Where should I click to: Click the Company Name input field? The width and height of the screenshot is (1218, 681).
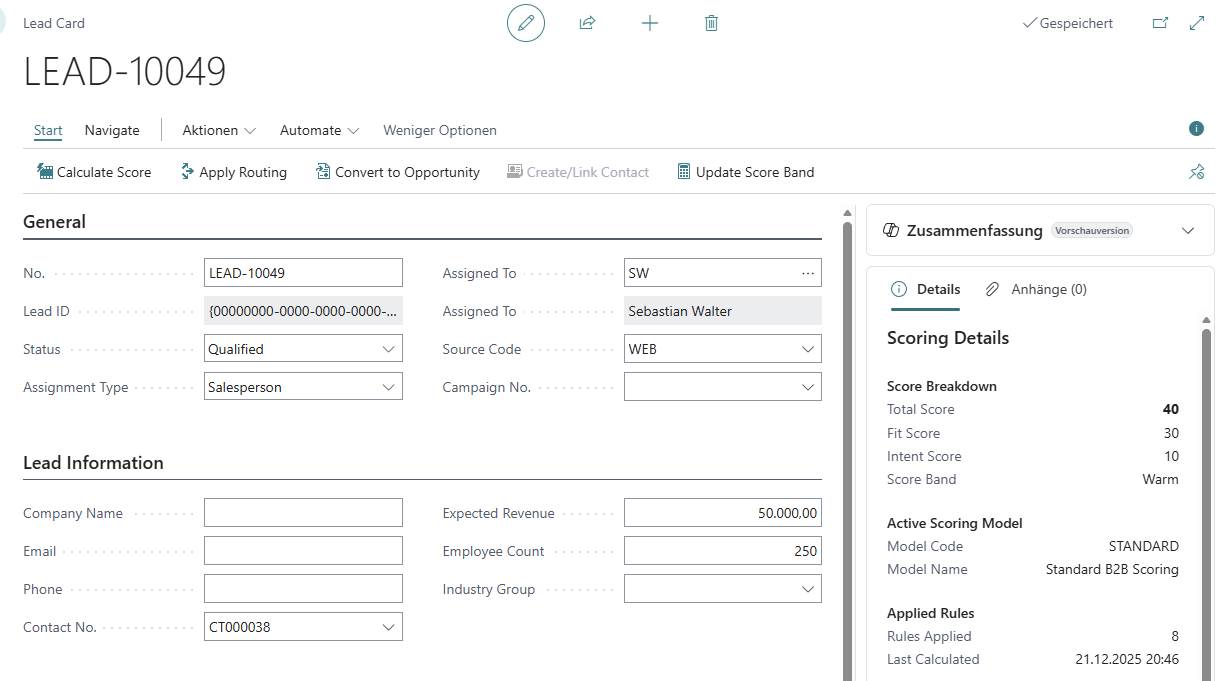click(303, 513)
